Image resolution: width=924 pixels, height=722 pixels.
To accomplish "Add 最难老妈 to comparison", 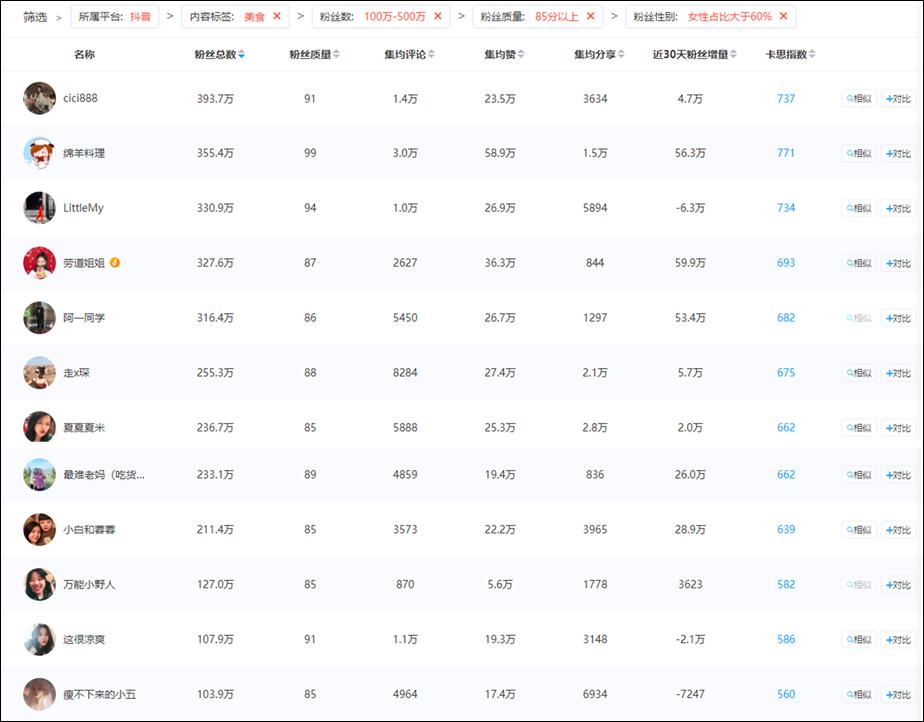I will coord(898,475).
